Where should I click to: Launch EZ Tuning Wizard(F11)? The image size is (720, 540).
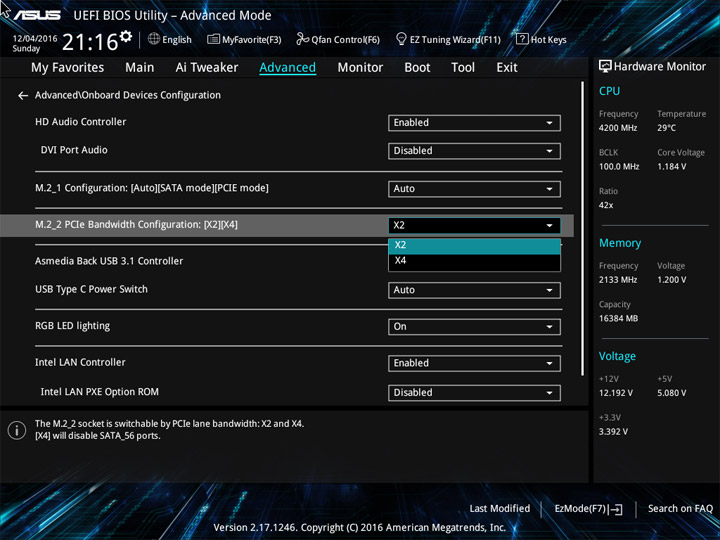(x=448, y=39)
